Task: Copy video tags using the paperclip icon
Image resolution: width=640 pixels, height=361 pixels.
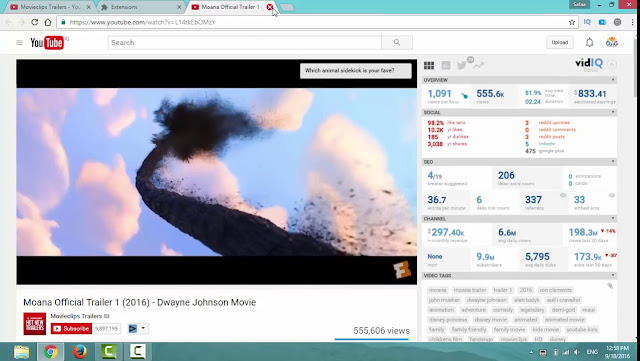Action: (x=610, y=286)
